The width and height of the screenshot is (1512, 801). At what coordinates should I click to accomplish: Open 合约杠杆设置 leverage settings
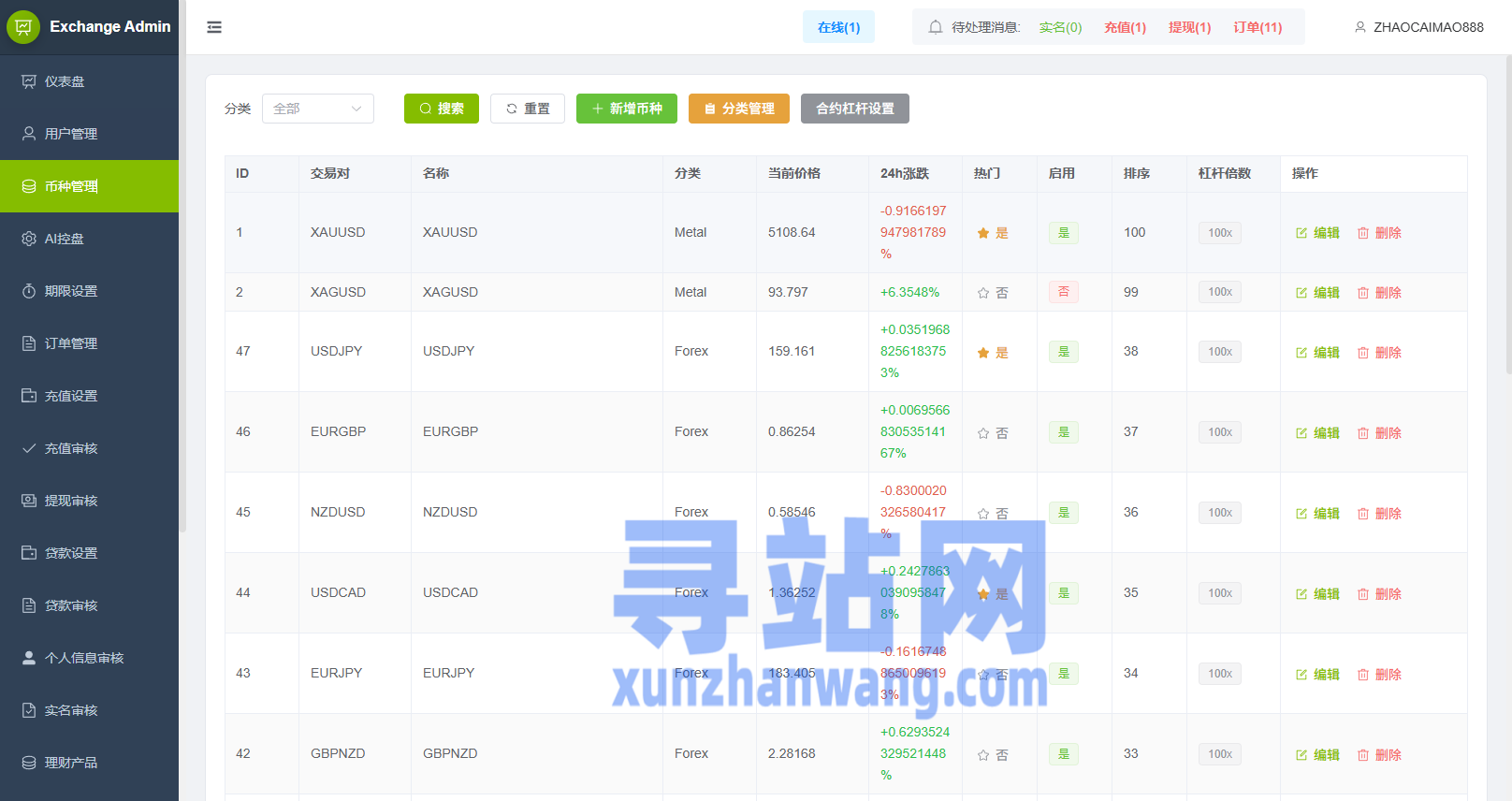(x=855, y=109)
